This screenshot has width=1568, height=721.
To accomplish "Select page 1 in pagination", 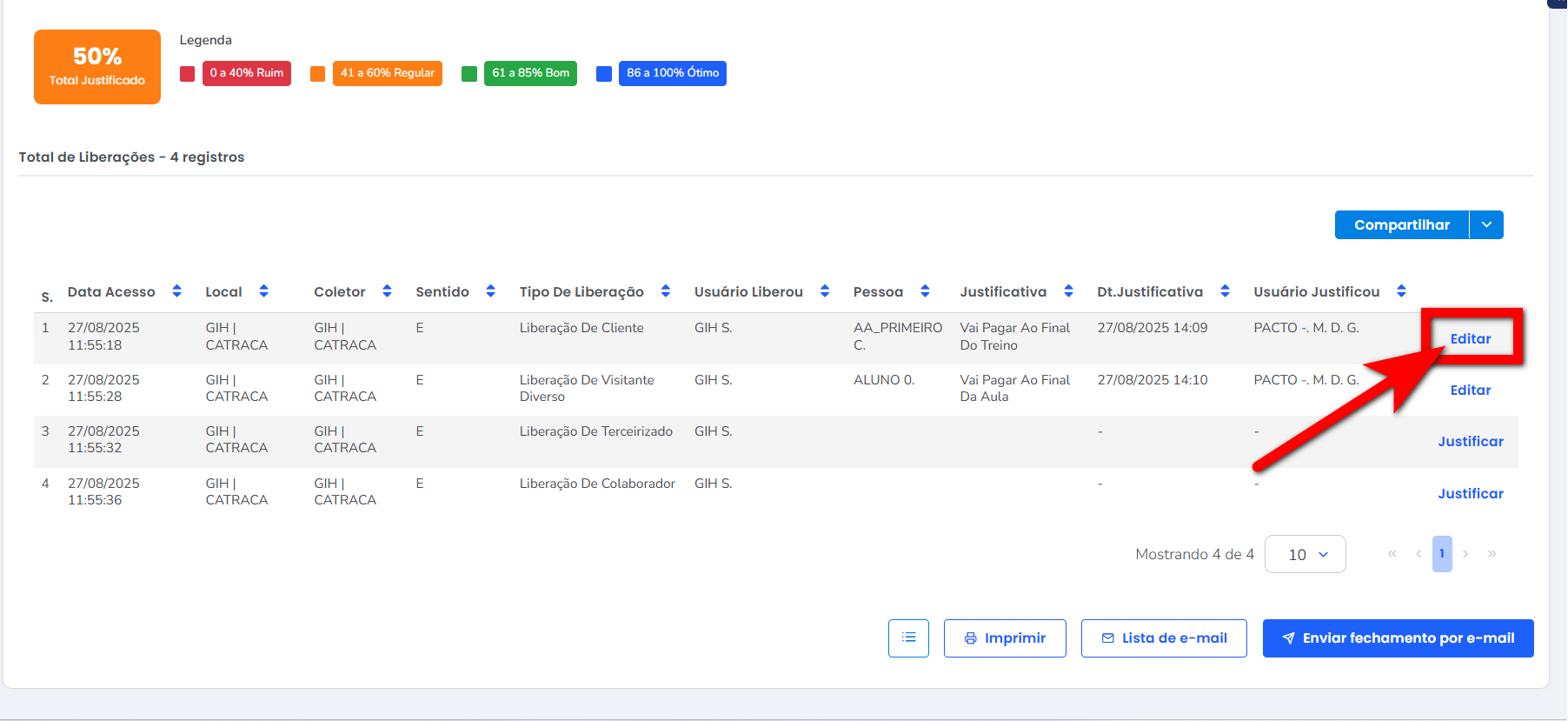I will point(1442,554).
